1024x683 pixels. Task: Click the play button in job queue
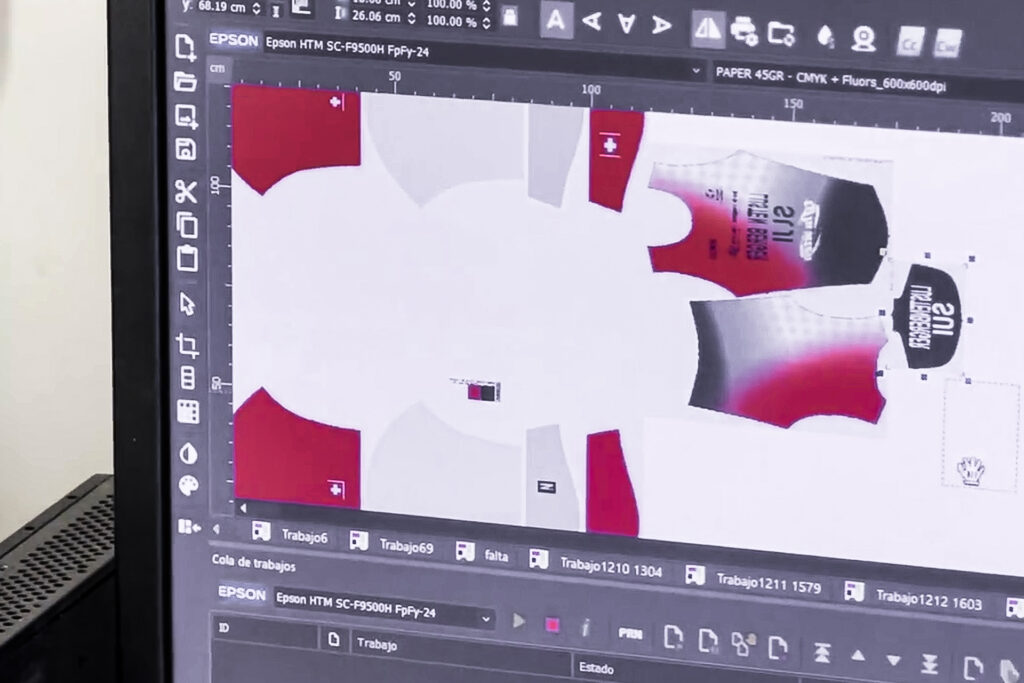click(518, 621)
